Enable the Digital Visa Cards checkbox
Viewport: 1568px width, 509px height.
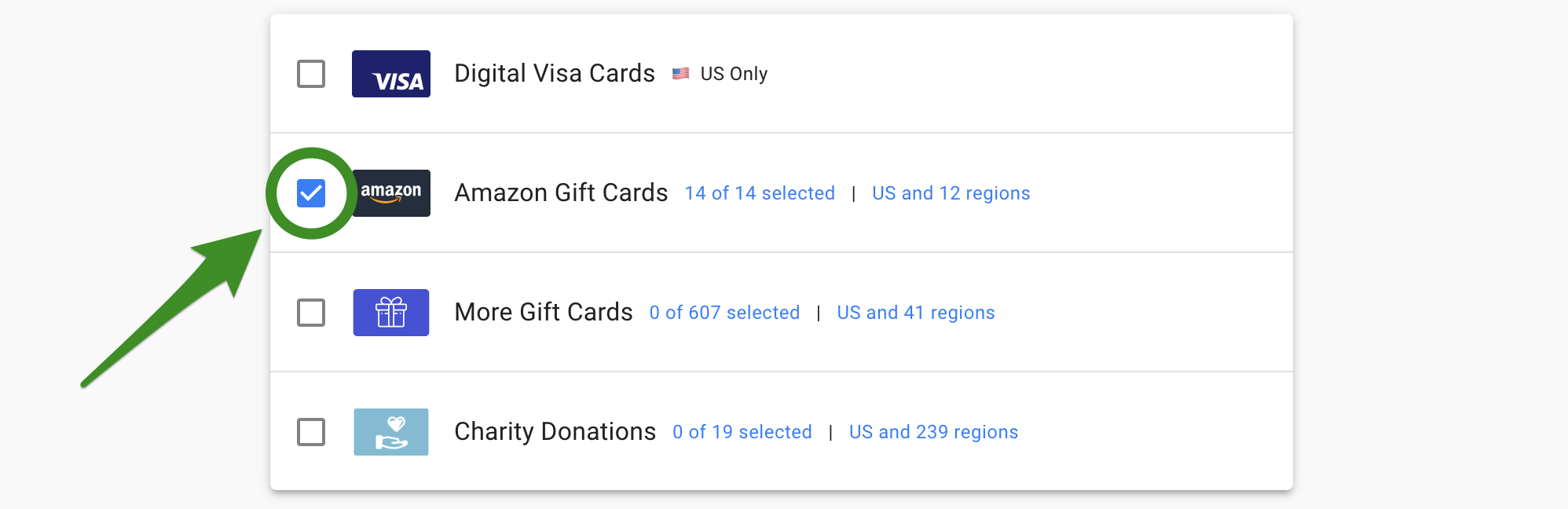pyautogui.click(x=311, y=74)
